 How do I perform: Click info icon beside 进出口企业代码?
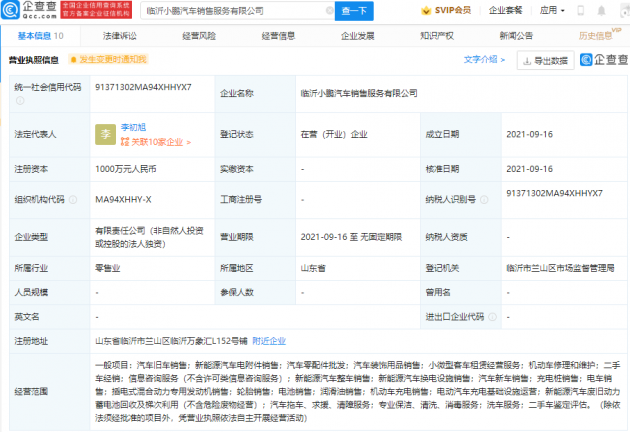coord(492,317)
